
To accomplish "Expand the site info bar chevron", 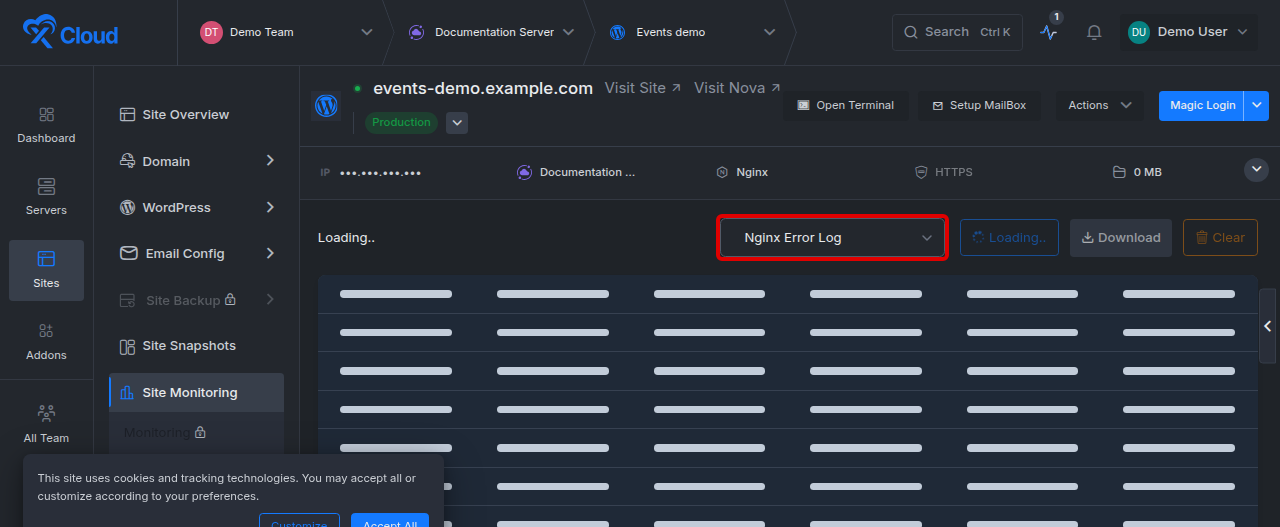I will 1256,171.
